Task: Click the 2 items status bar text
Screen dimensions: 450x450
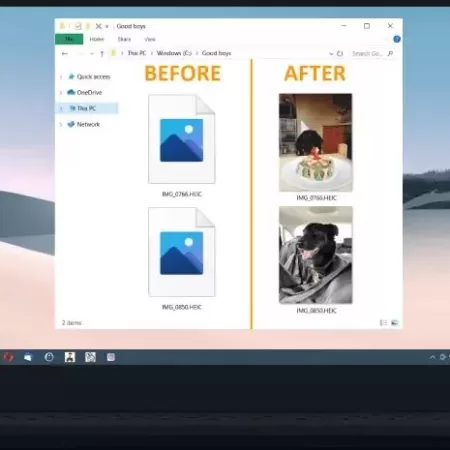Action: pos(72,323)
